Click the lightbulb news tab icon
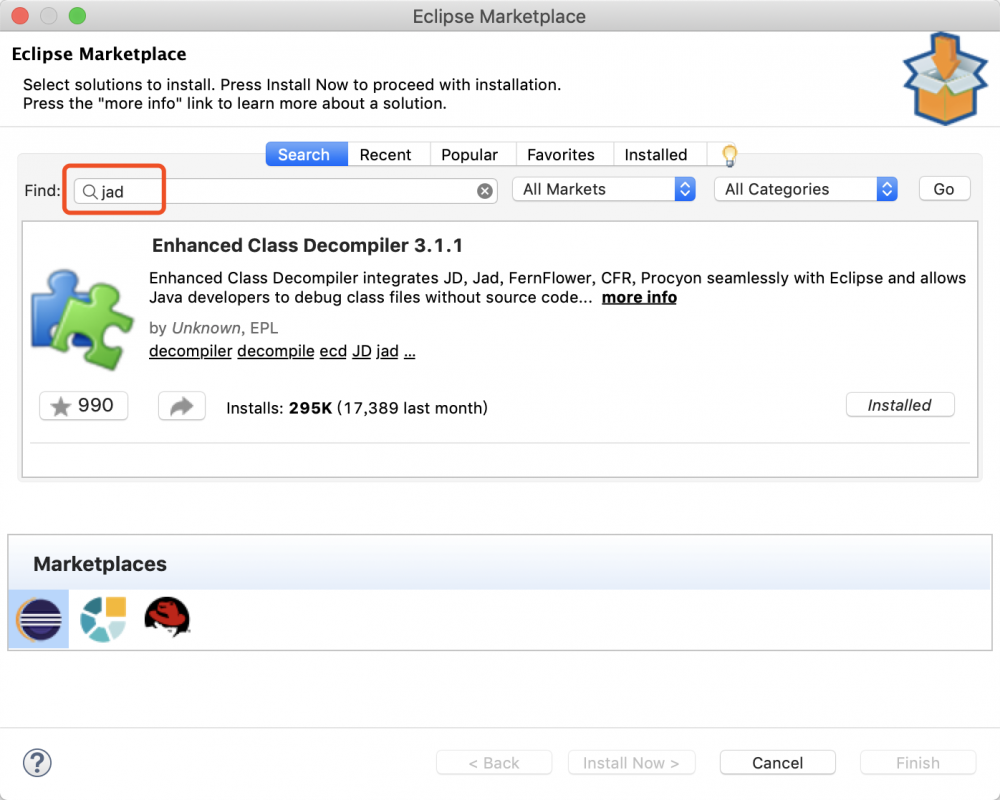 pyautogui.click(x=729, y=155)
